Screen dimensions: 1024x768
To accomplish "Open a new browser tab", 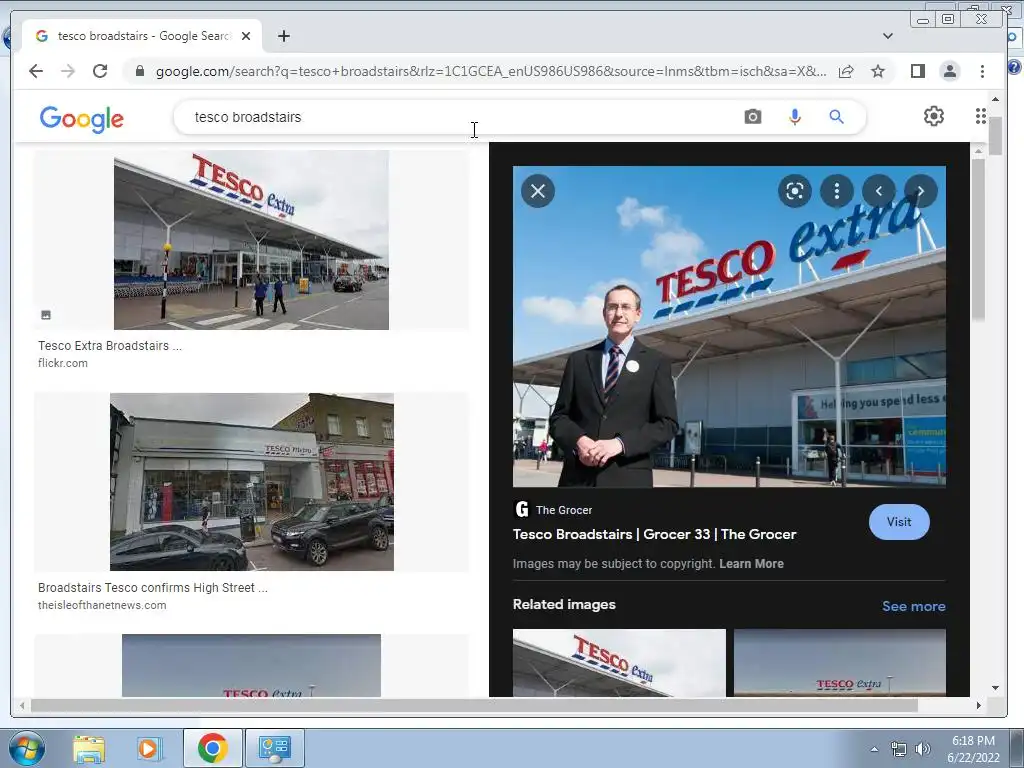I will (283, 37).
